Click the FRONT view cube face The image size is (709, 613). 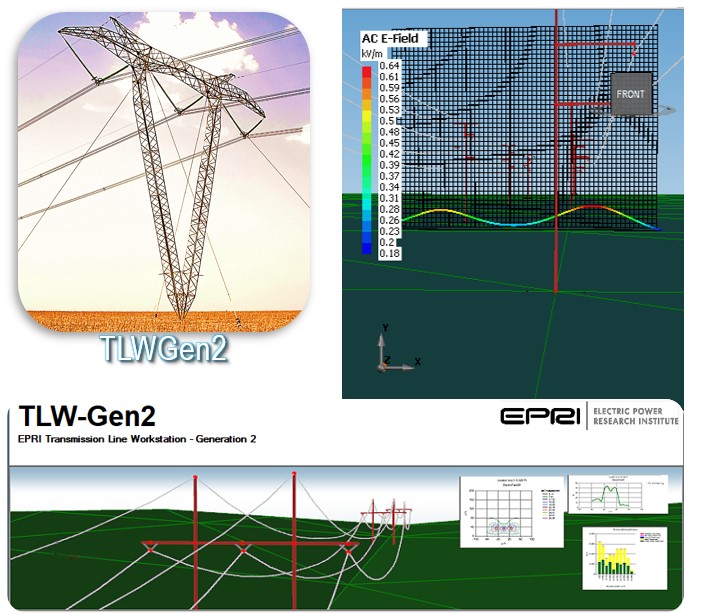(630, 94)
